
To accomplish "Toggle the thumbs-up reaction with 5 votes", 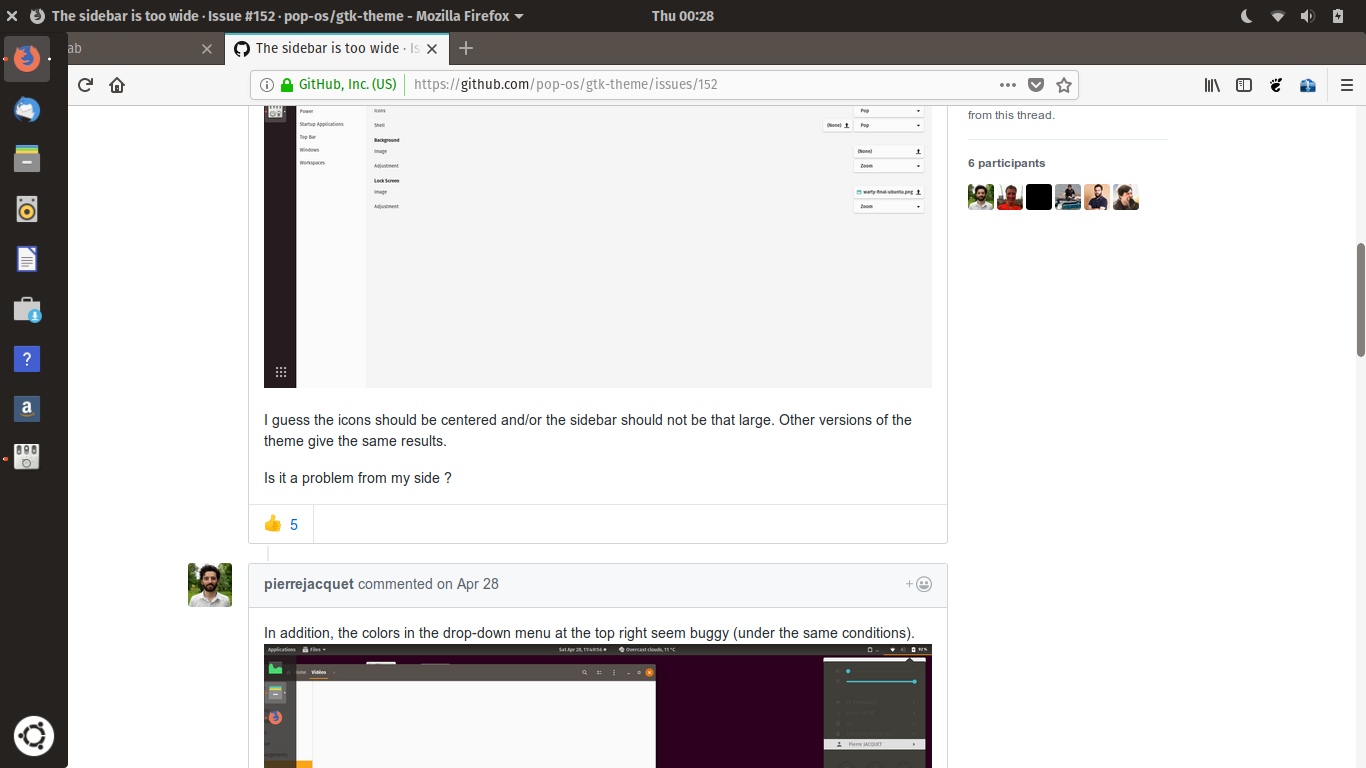I will click(280, 523).
